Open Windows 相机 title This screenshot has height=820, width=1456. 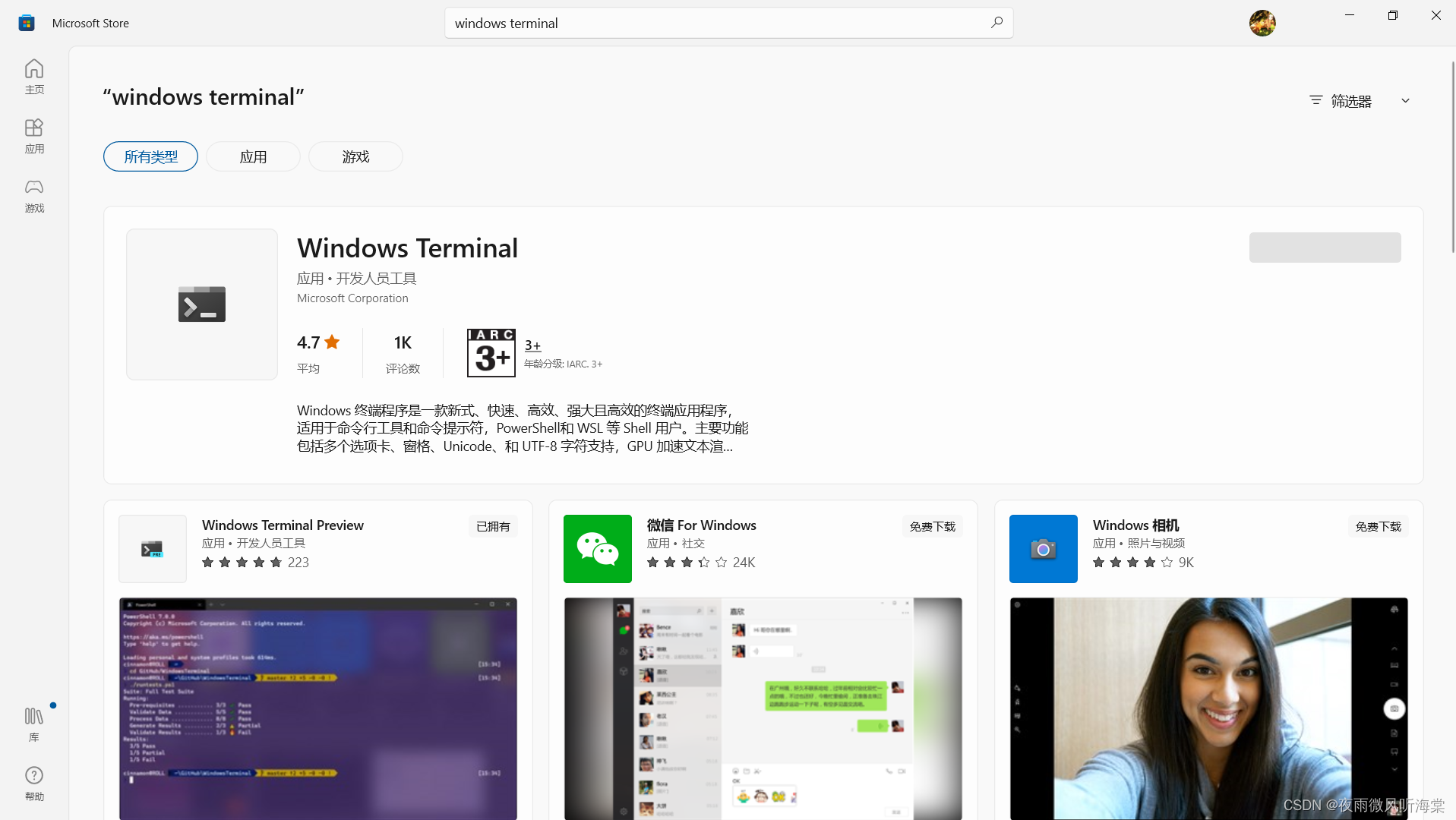pos(1136,525)
